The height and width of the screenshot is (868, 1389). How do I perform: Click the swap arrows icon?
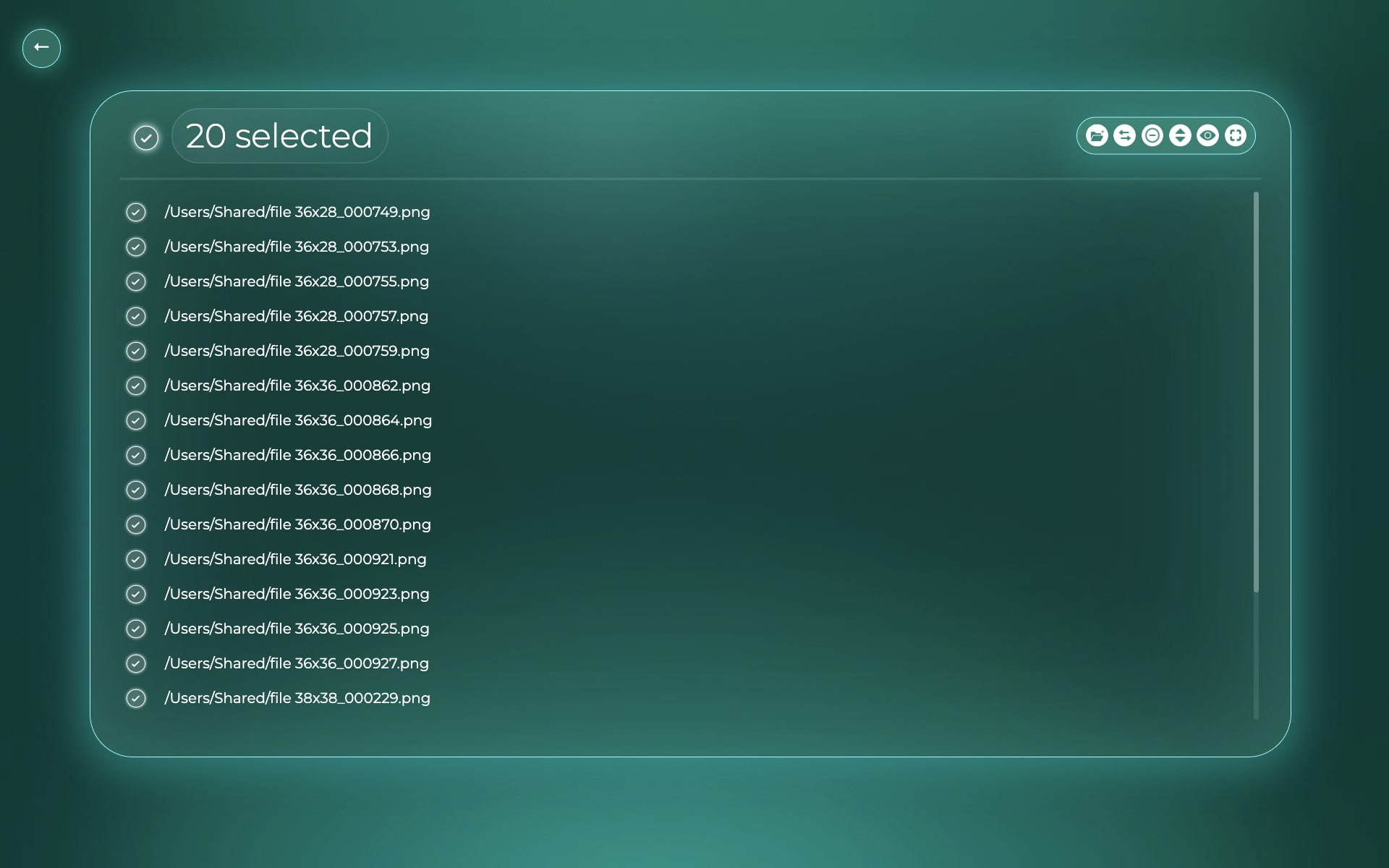[1124, 135]
